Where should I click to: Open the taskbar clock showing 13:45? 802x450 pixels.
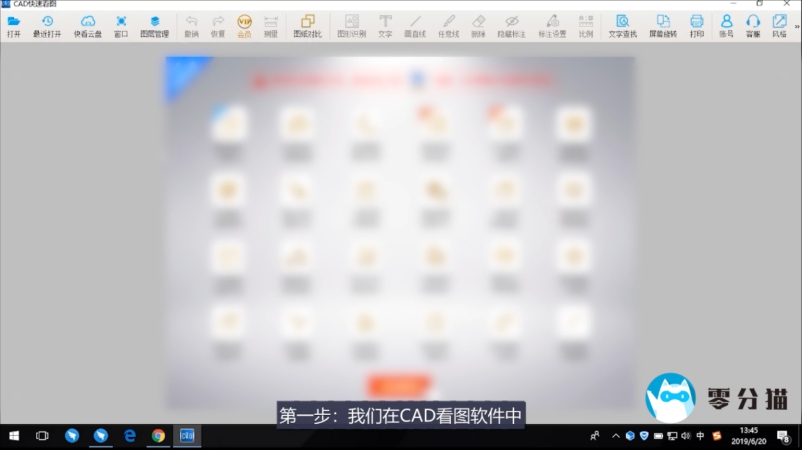(749, 436)
